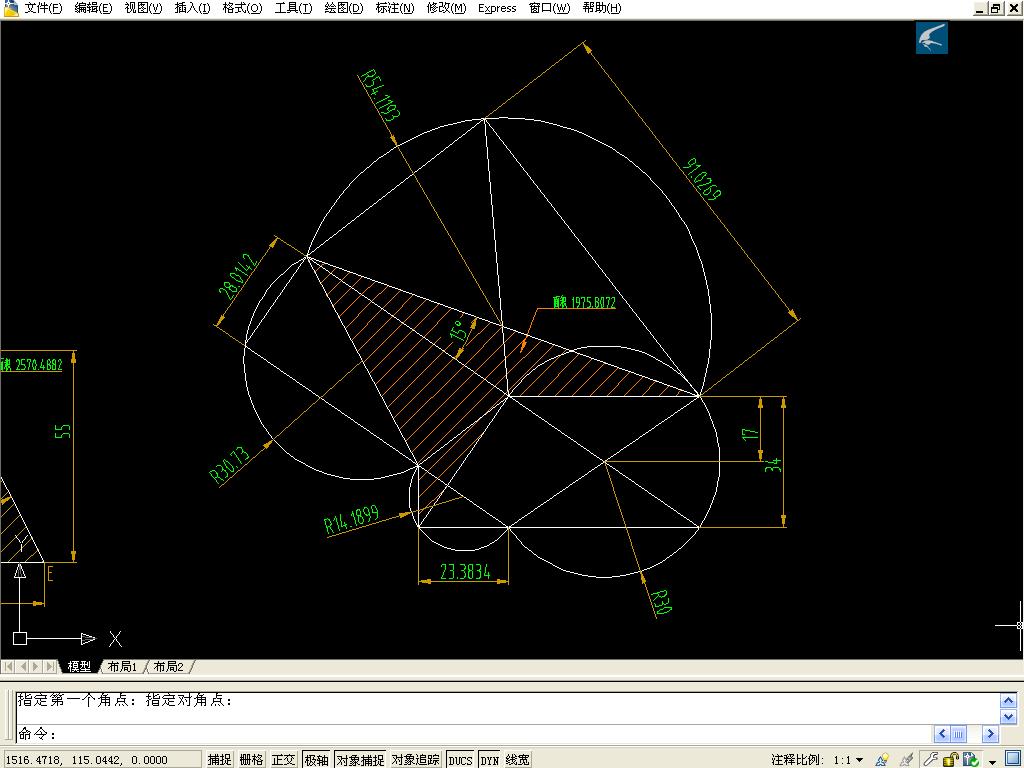Viewport: 1024px width, 768px height.
Task: Switch to the 布局1 layout tab
Action: pos(122,667)
